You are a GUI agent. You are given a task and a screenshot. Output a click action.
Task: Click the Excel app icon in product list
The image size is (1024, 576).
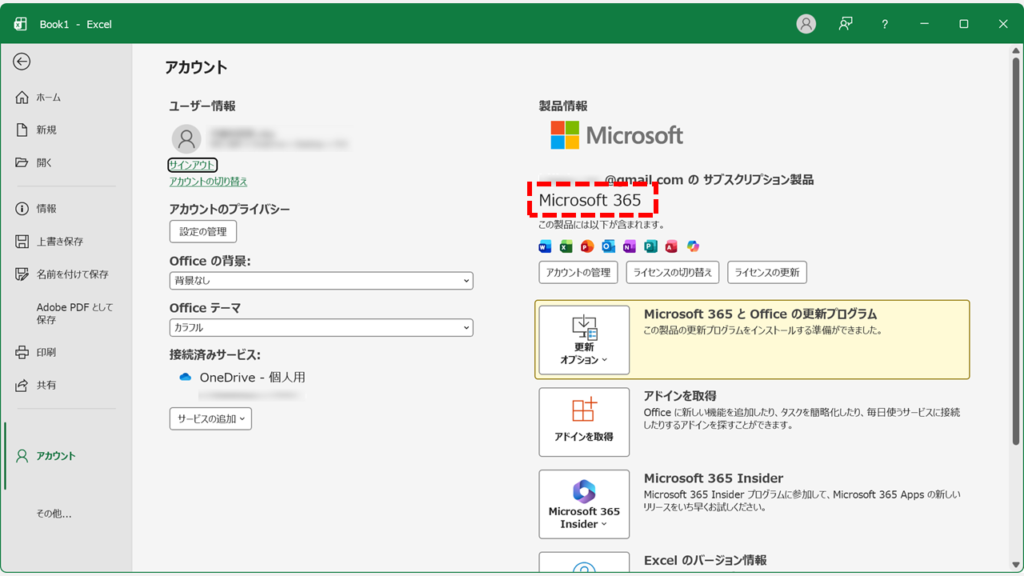coord(566,246)
